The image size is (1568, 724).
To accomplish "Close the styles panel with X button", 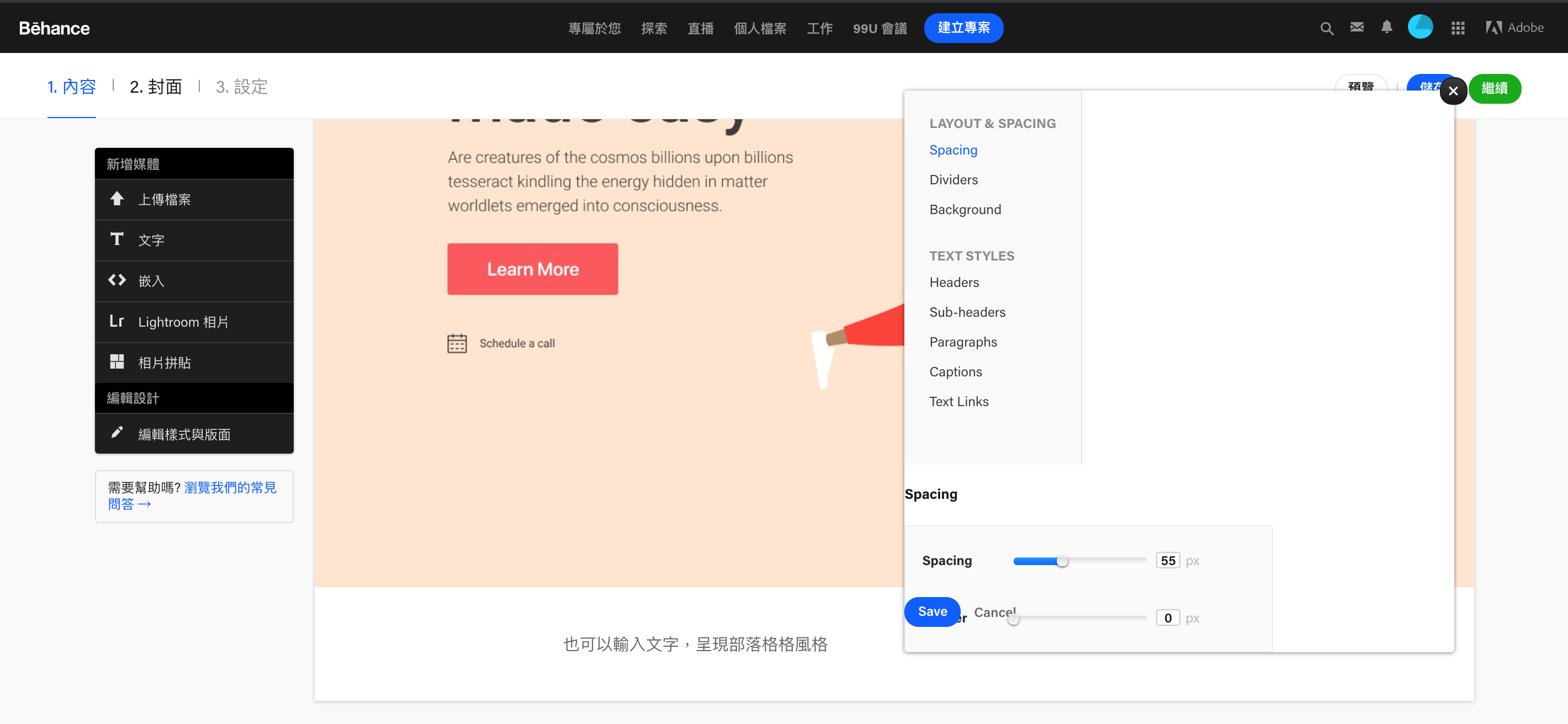I will [1453, 91].
